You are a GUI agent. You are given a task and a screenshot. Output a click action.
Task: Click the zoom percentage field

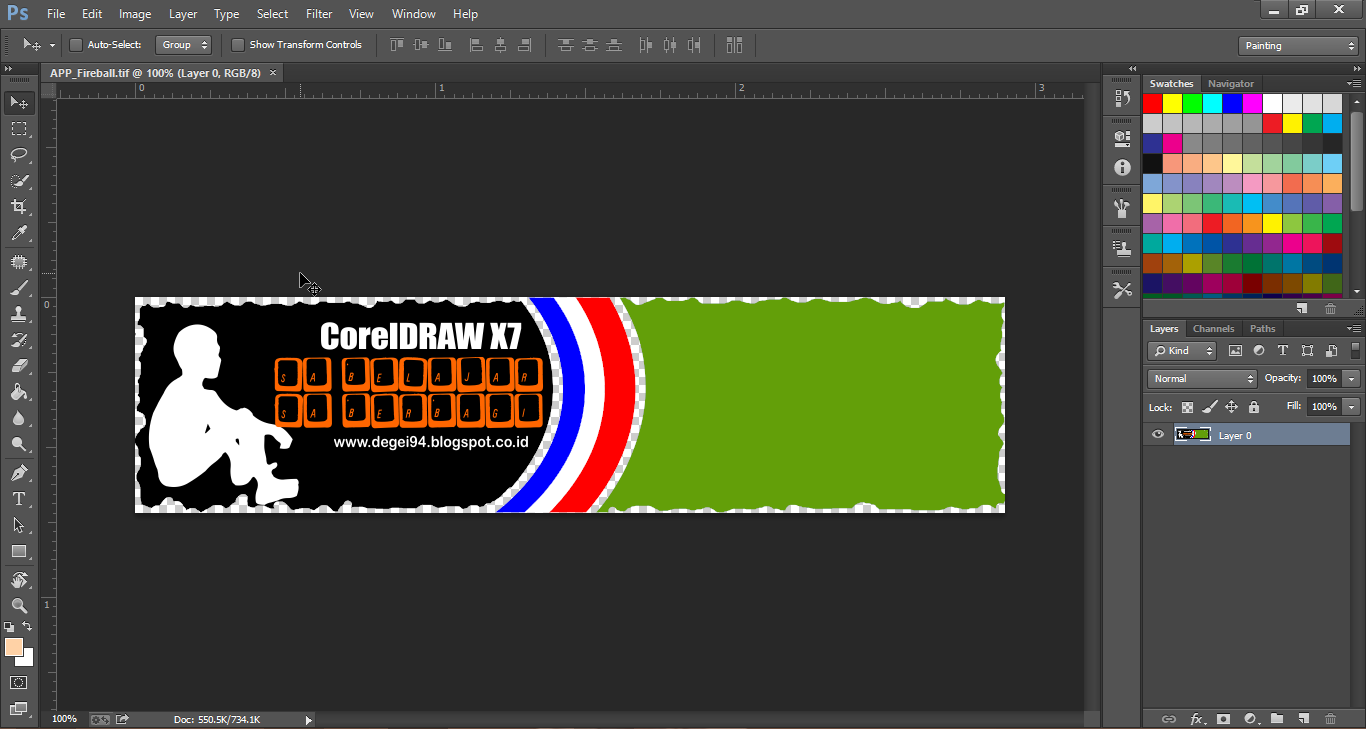coord(64,719)
